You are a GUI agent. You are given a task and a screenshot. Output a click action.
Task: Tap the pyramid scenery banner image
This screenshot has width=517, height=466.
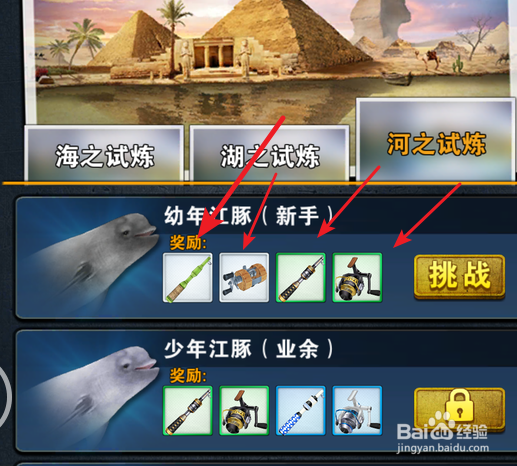(x=272, y=60)
